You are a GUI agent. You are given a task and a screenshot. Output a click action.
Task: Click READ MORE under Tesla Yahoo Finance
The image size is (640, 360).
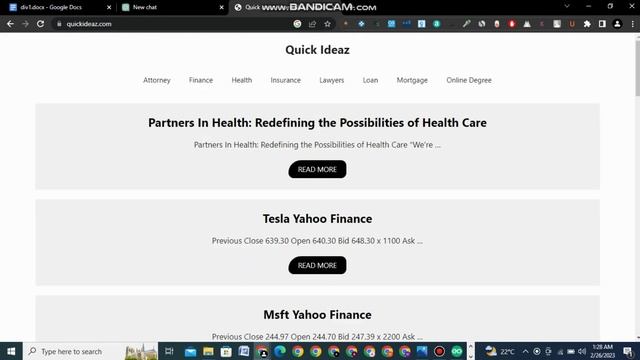point(317,265)
